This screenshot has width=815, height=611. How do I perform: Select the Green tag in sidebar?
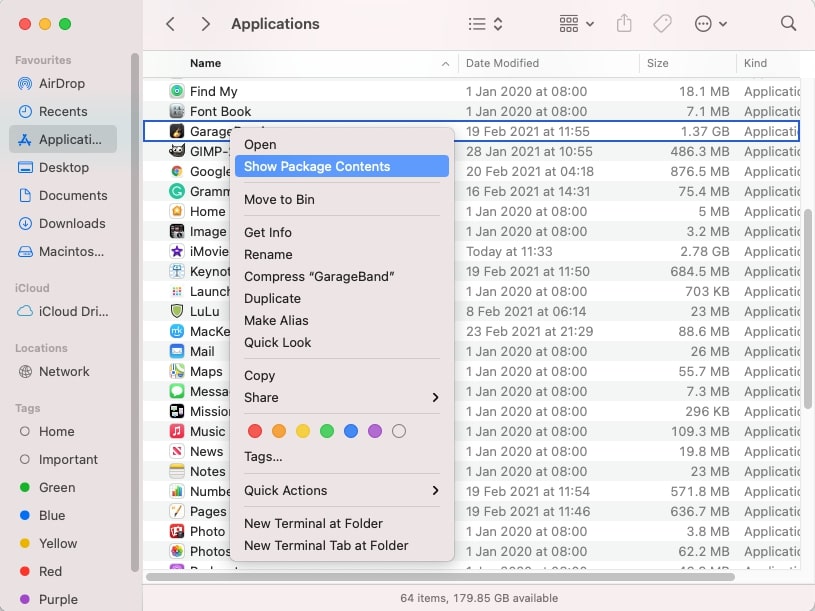tap(62, 487)
